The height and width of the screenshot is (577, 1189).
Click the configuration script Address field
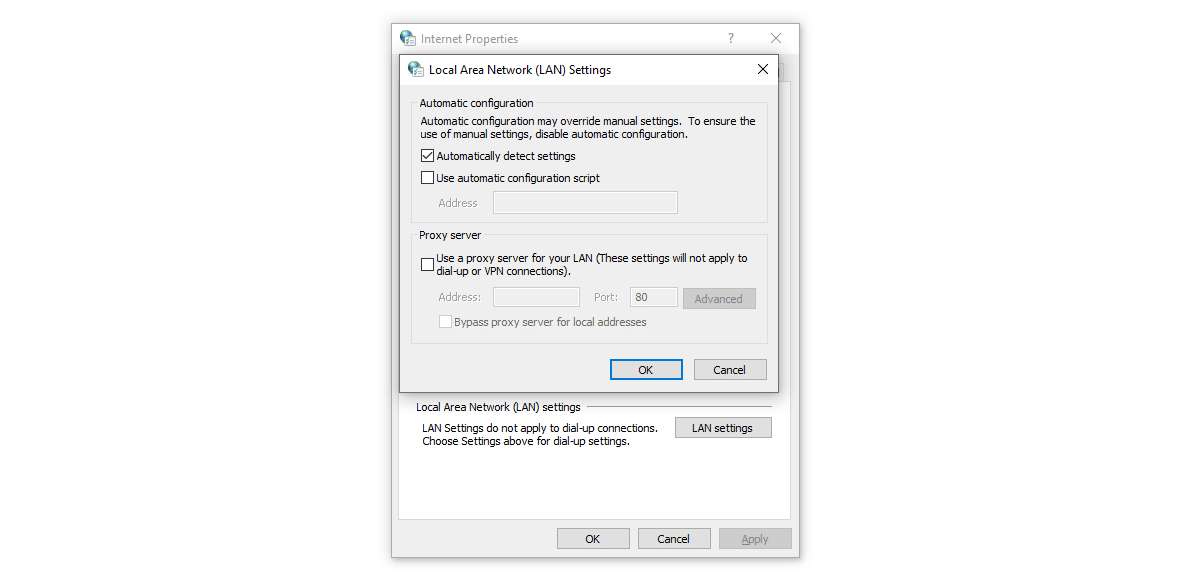point(585,202)
